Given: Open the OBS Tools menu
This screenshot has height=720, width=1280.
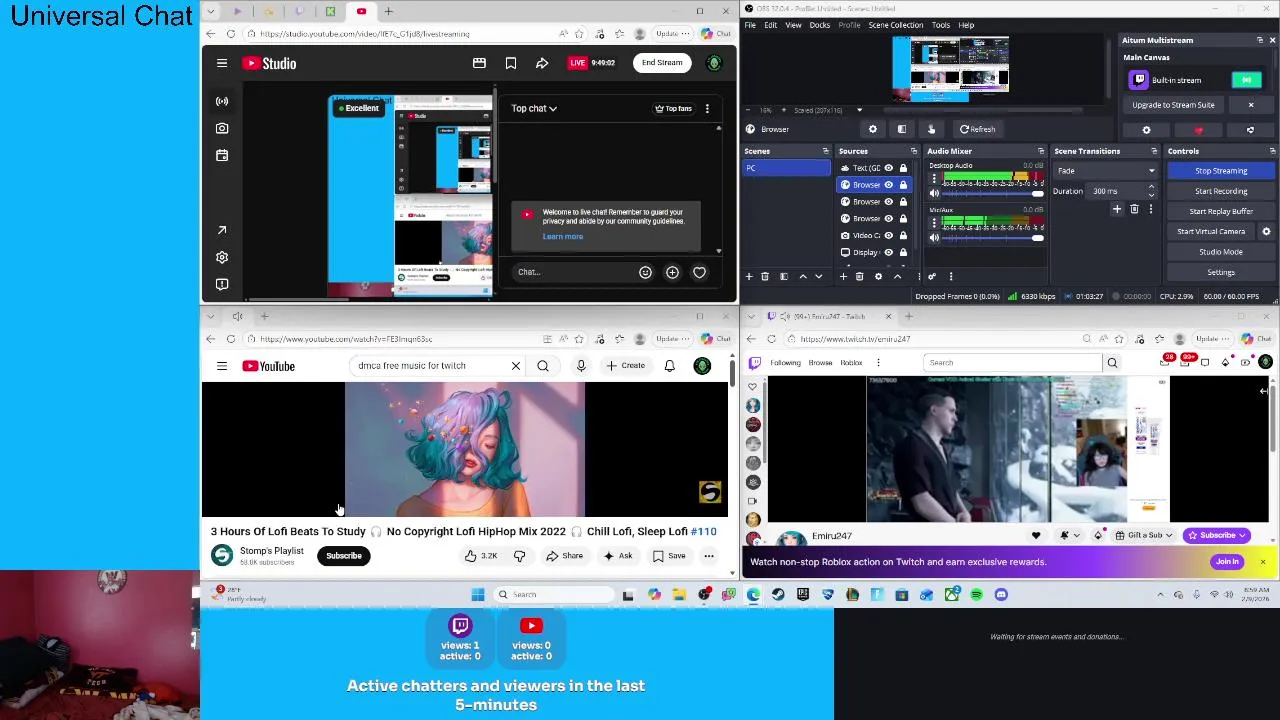Looking at the screenshot, I should 940,25.
